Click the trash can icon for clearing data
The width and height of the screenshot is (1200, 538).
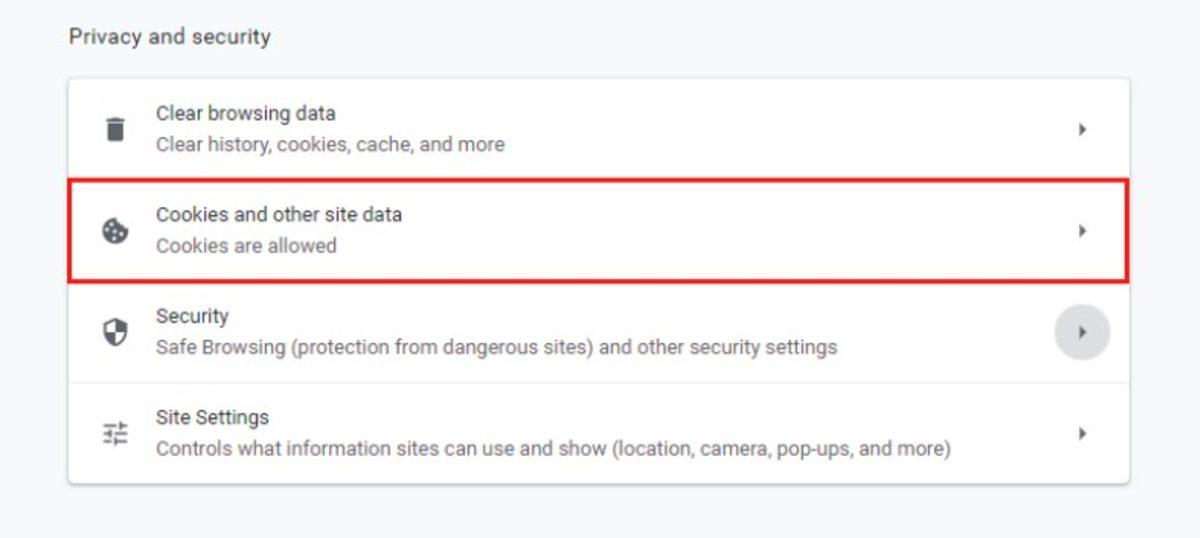(116, 129)
